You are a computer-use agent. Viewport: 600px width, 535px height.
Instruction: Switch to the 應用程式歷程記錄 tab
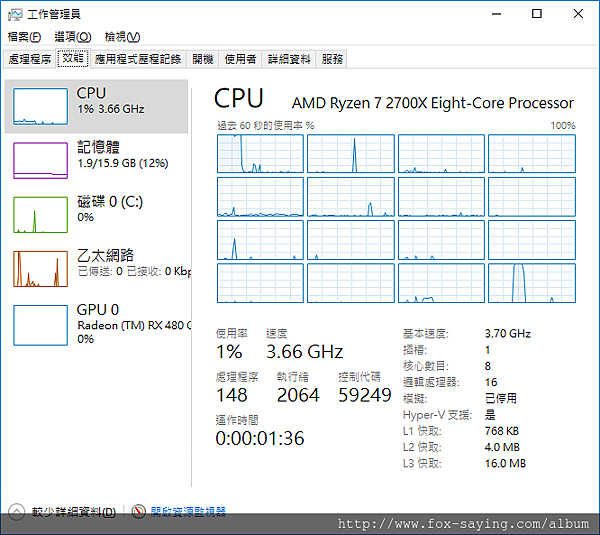click(138, 59)
